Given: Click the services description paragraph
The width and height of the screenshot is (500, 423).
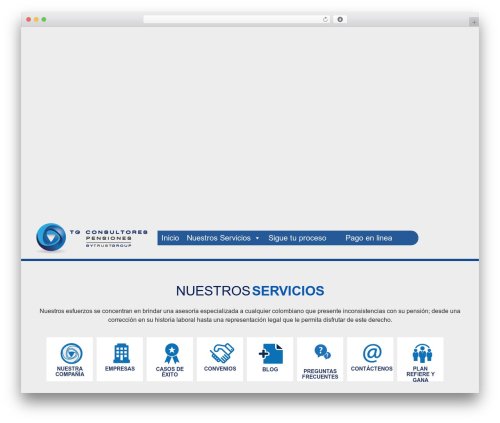Looking at the screenshot, I should coord(250,315).
